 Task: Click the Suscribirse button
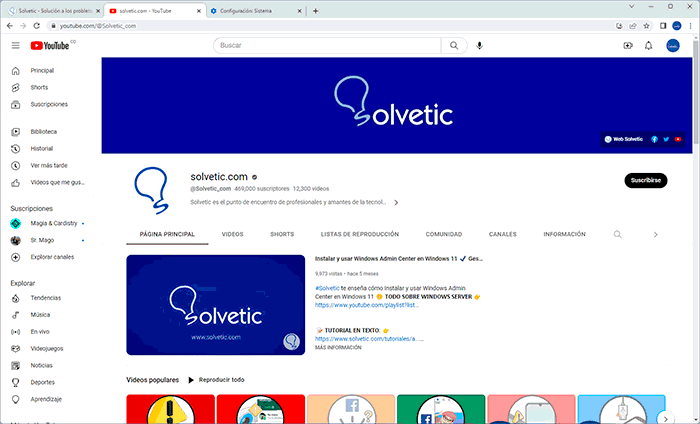[646, 180]
